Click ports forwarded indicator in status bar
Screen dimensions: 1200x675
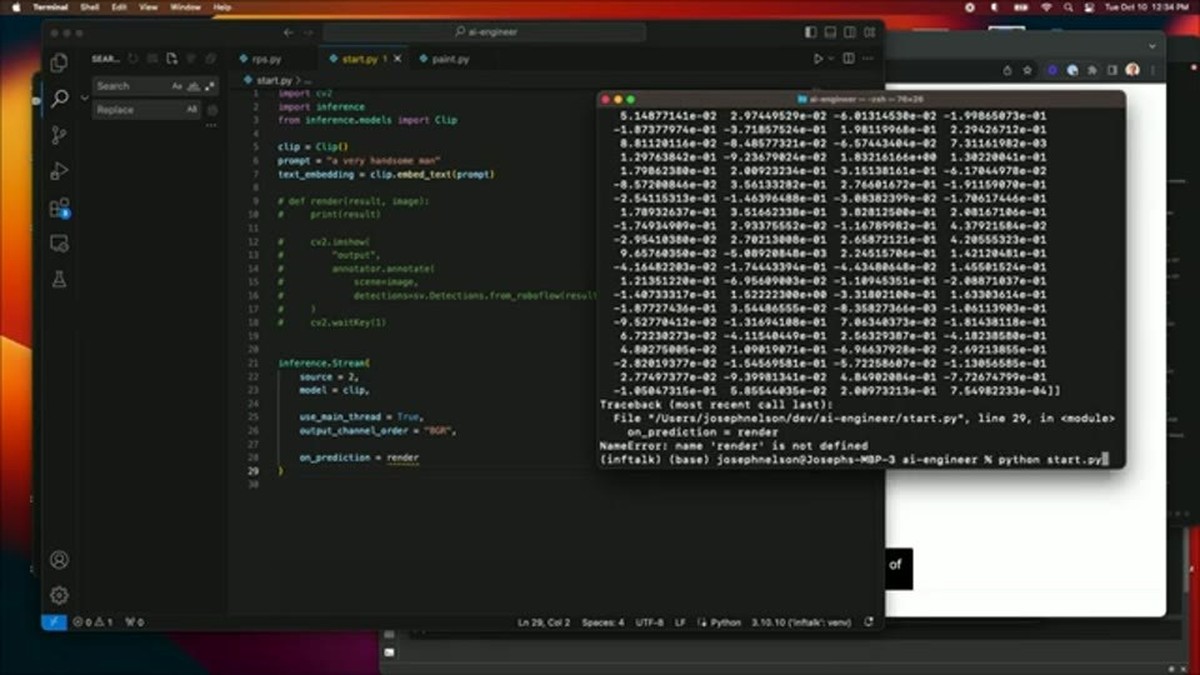[x=133, y=622]
